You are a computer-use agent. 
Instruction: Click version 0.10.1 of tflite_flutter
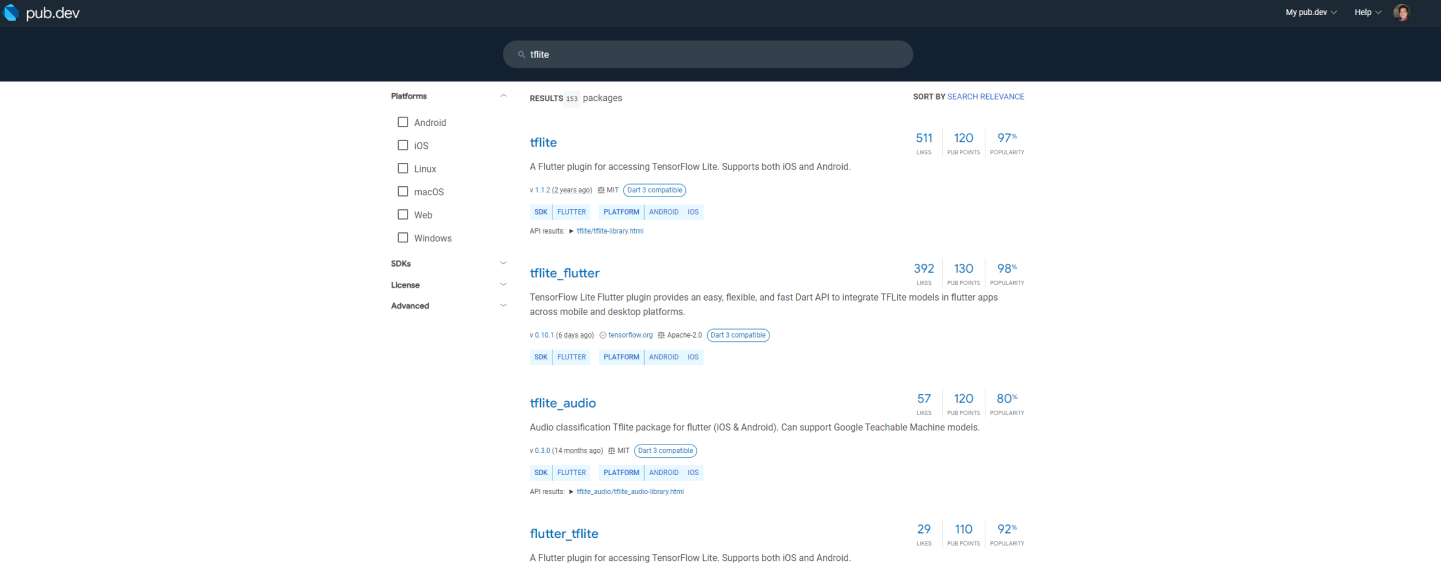pyautogui.click(x=544, y=335)
